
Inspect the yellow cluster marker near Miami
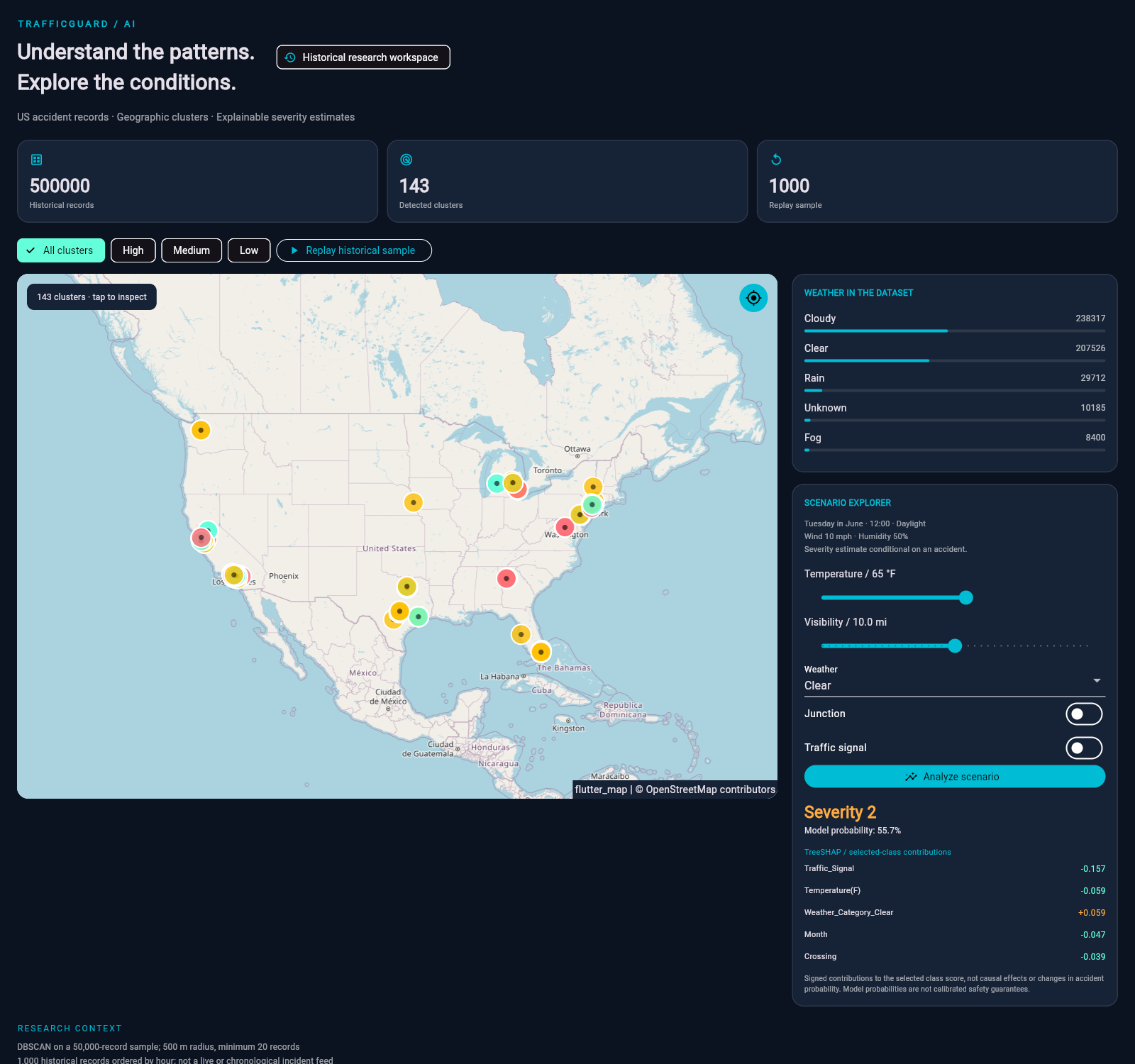click(x=541, y=651)
